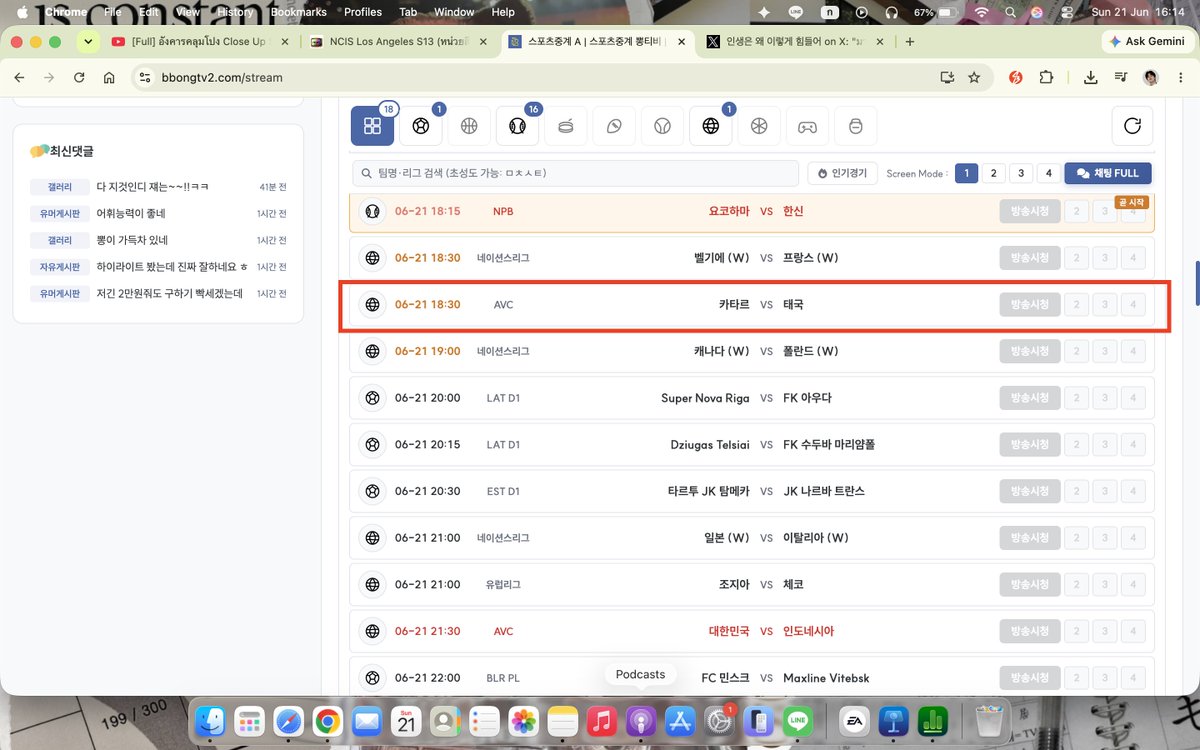Image resolution: width=1200 pixels, height=750 pixels.
Task: Click 방송시청 for 캐나다 (W) vs 폴란드 (W)
Action: (1029, 351)
